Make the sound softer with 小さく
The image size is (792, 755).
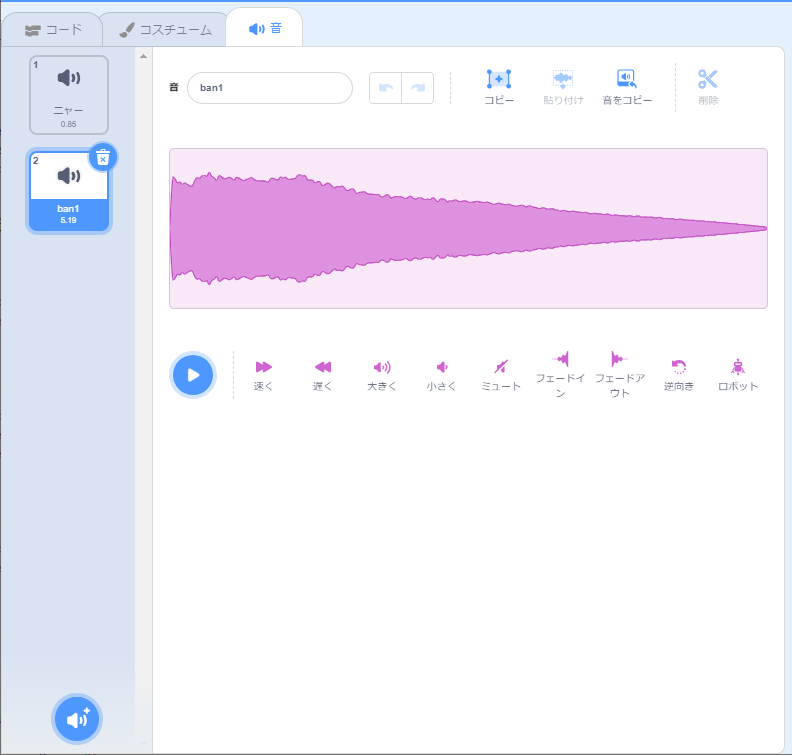pos(441,376)
